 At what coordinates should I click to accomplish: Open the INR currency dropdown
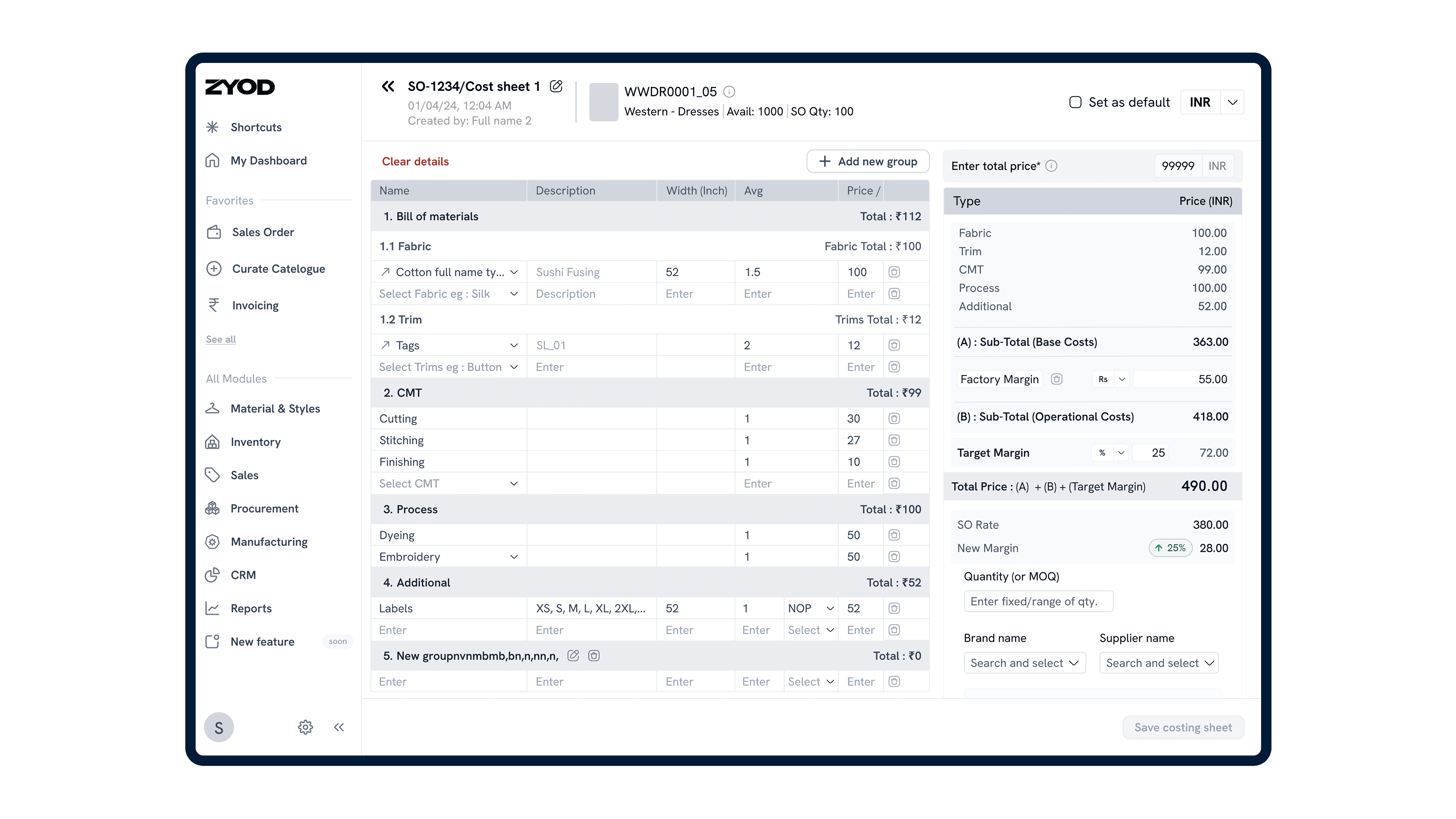1232,102
